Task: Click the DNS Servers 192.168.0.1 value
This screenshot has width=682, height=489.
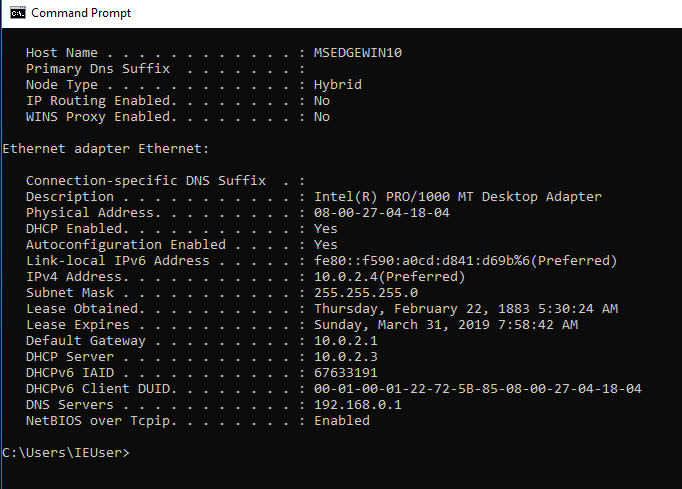Action: 358,405
